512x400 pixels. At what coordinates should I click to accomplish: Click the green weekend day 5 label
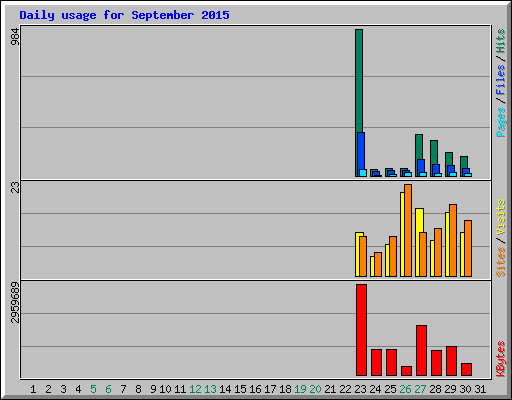tap(93, 389)
